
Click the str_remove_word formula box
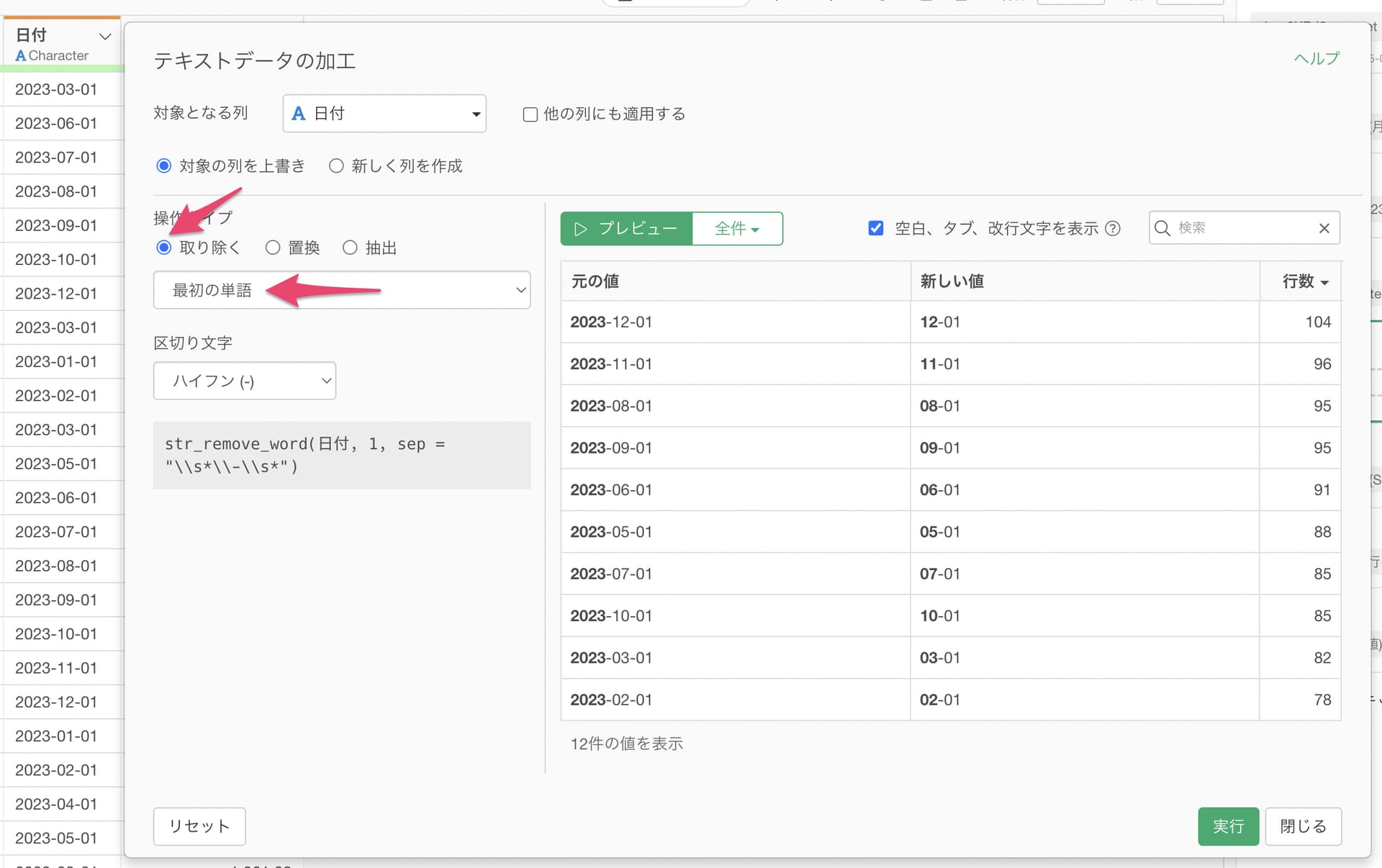(342, 456)
